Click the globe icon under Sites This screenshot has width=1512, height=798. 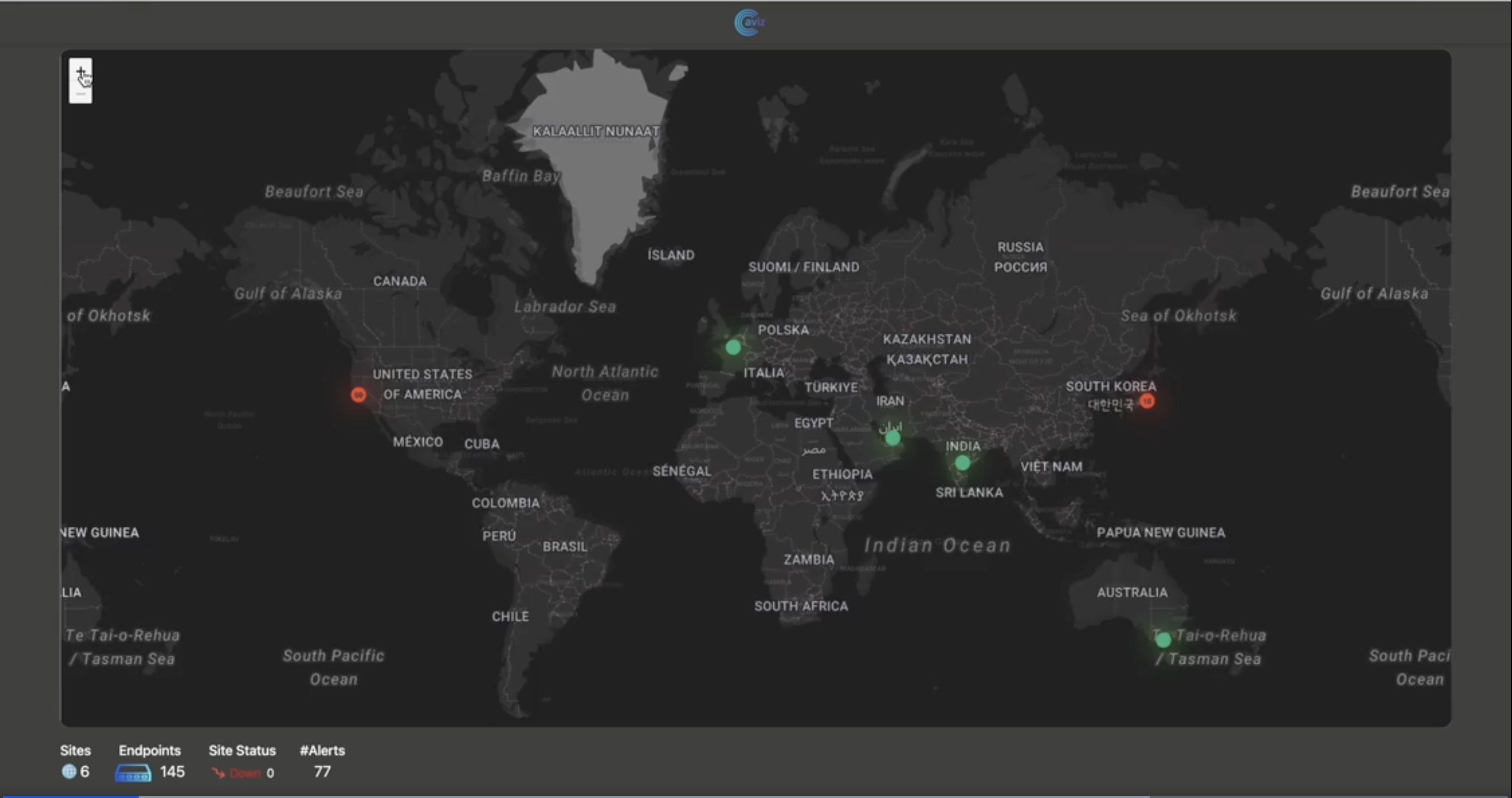coord(68,771)
